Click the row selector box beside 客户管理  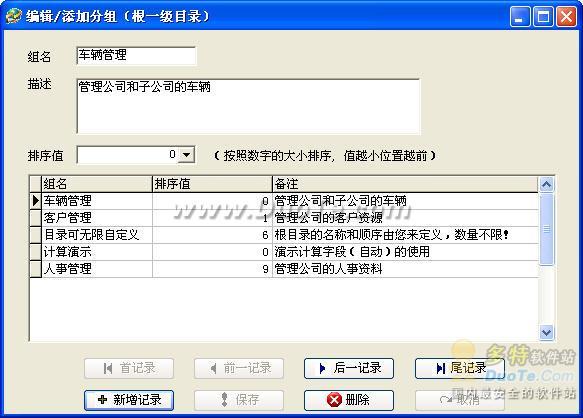pos(35,218)
